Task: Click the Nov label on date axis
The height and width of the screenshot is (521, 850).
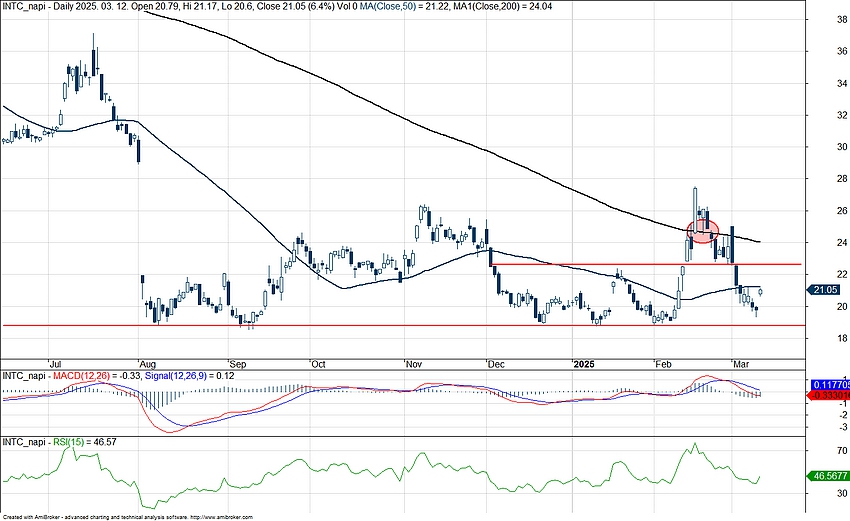Action: (x=414, y=364)
